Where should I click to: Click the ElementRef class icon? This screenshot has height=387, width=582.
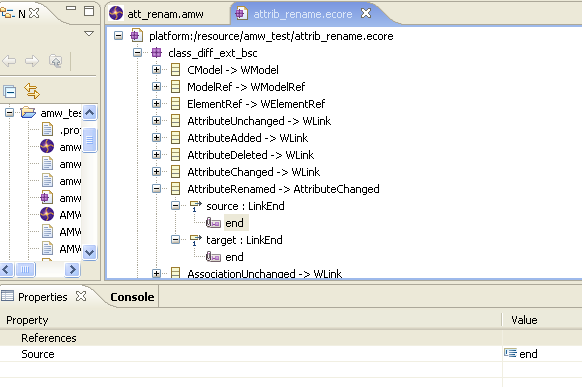[x=175, y=104]
